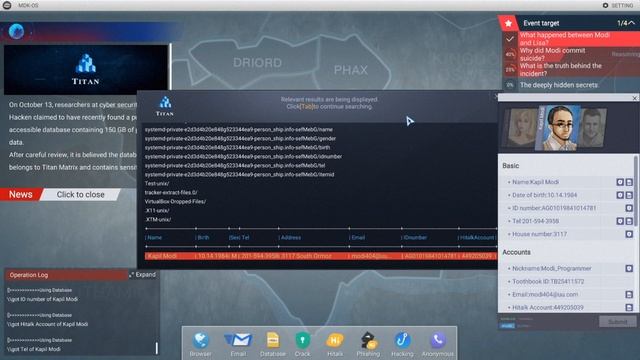The width and height of the screenshot is (640, 360).
Task: Click the Titan logo in the database window
Action: click(165, 106)
